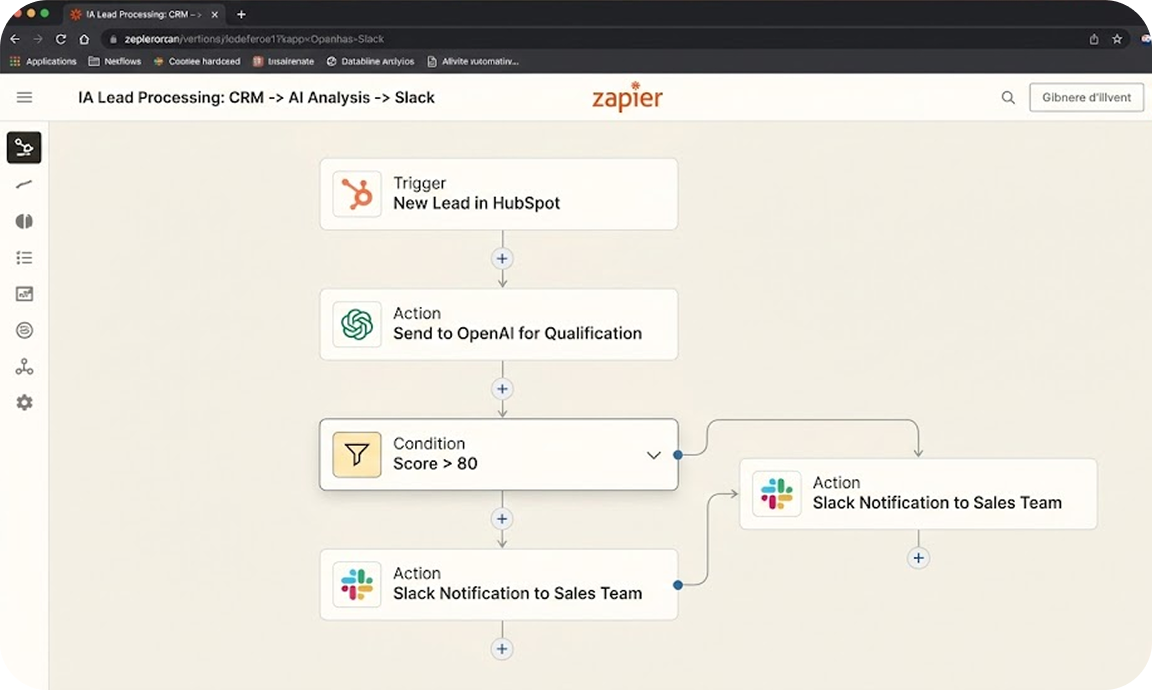Screen dimensions: 1152x690
Task: Open bisairenate bookmark
Action: [284, 61]
